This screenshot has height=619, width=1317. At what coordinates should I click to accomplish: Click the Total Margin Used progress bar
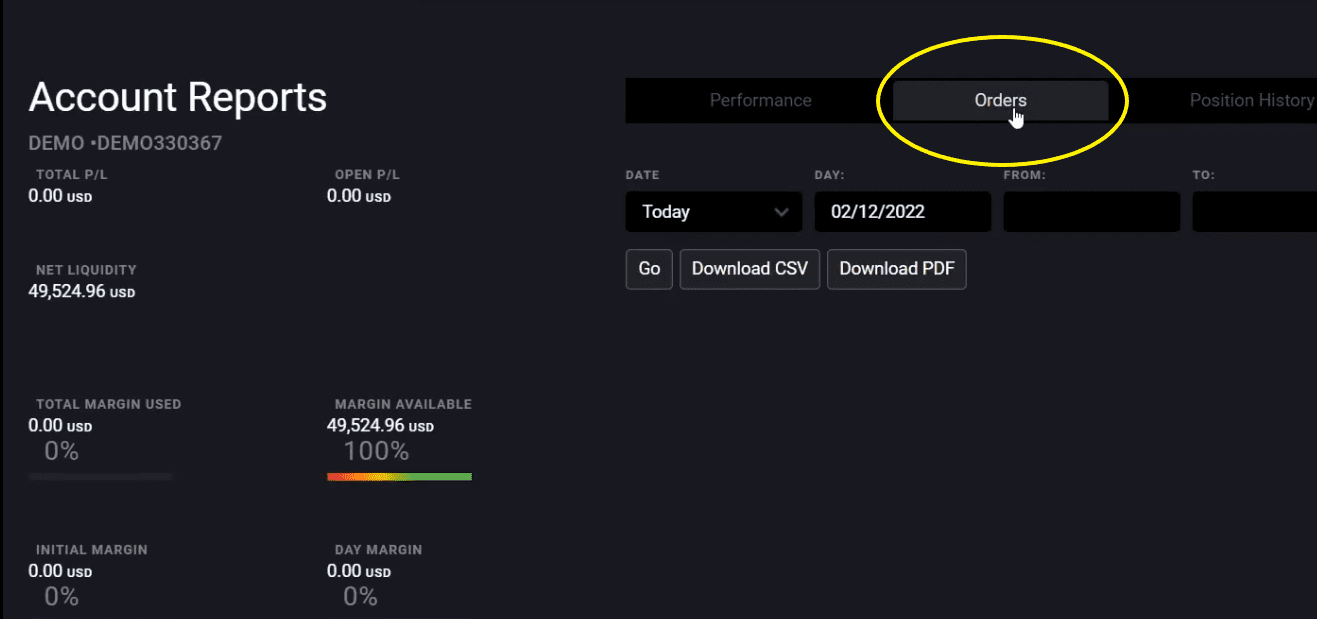[x=101, y=477]
